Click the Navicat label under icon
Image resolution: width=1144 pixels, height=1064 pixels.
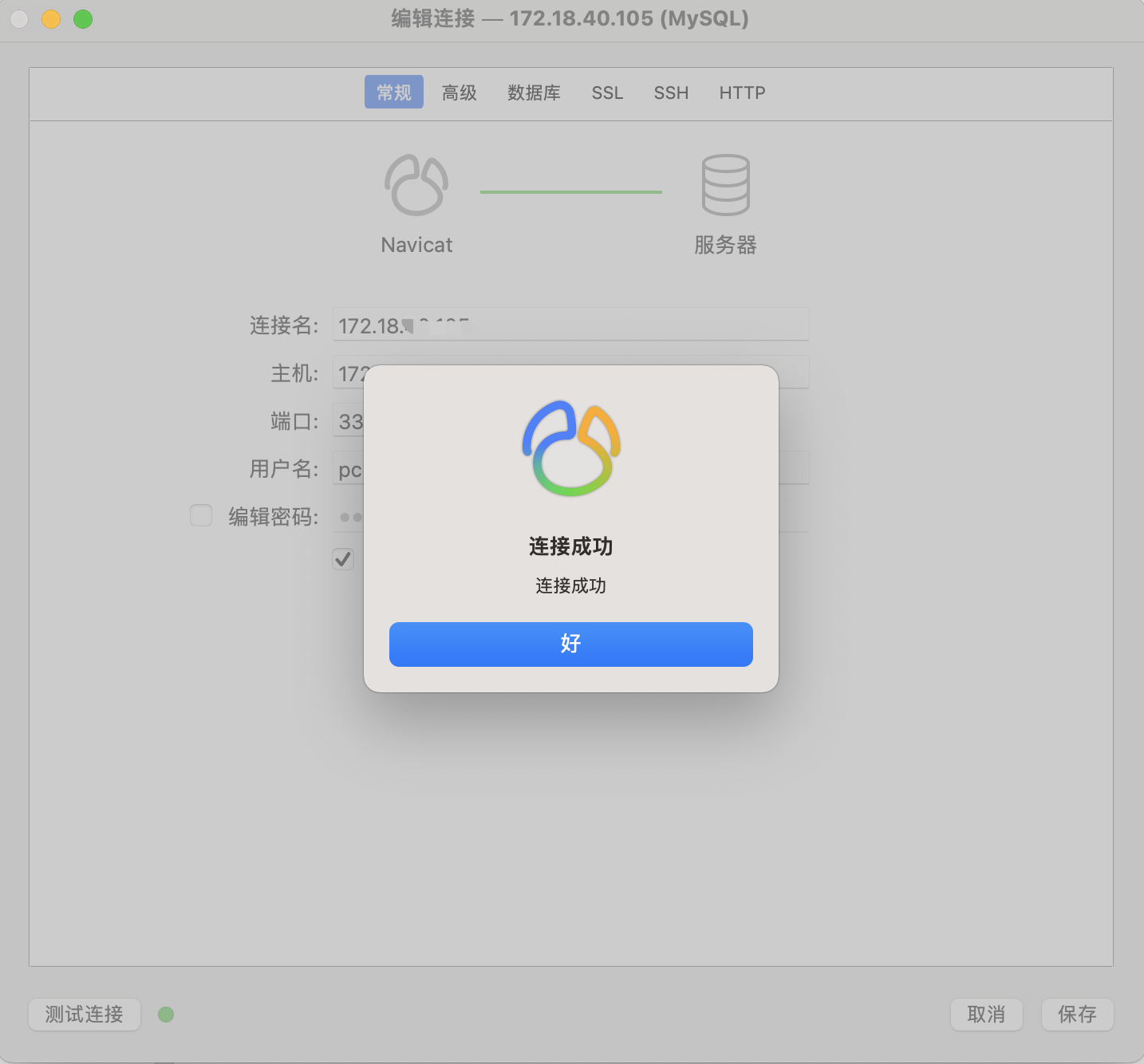[x=416, y=245]
